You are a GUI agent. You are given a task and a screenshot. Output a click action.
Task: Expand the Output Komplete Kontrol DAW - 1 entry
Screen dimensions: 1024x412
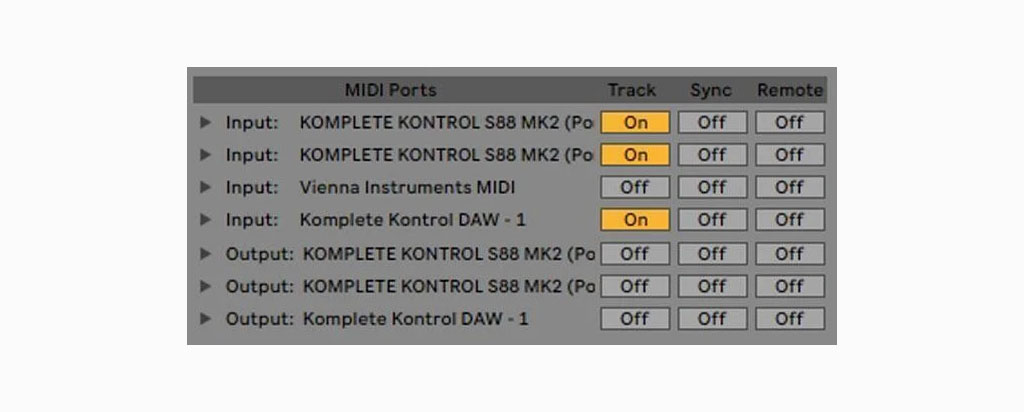point(206,319)
